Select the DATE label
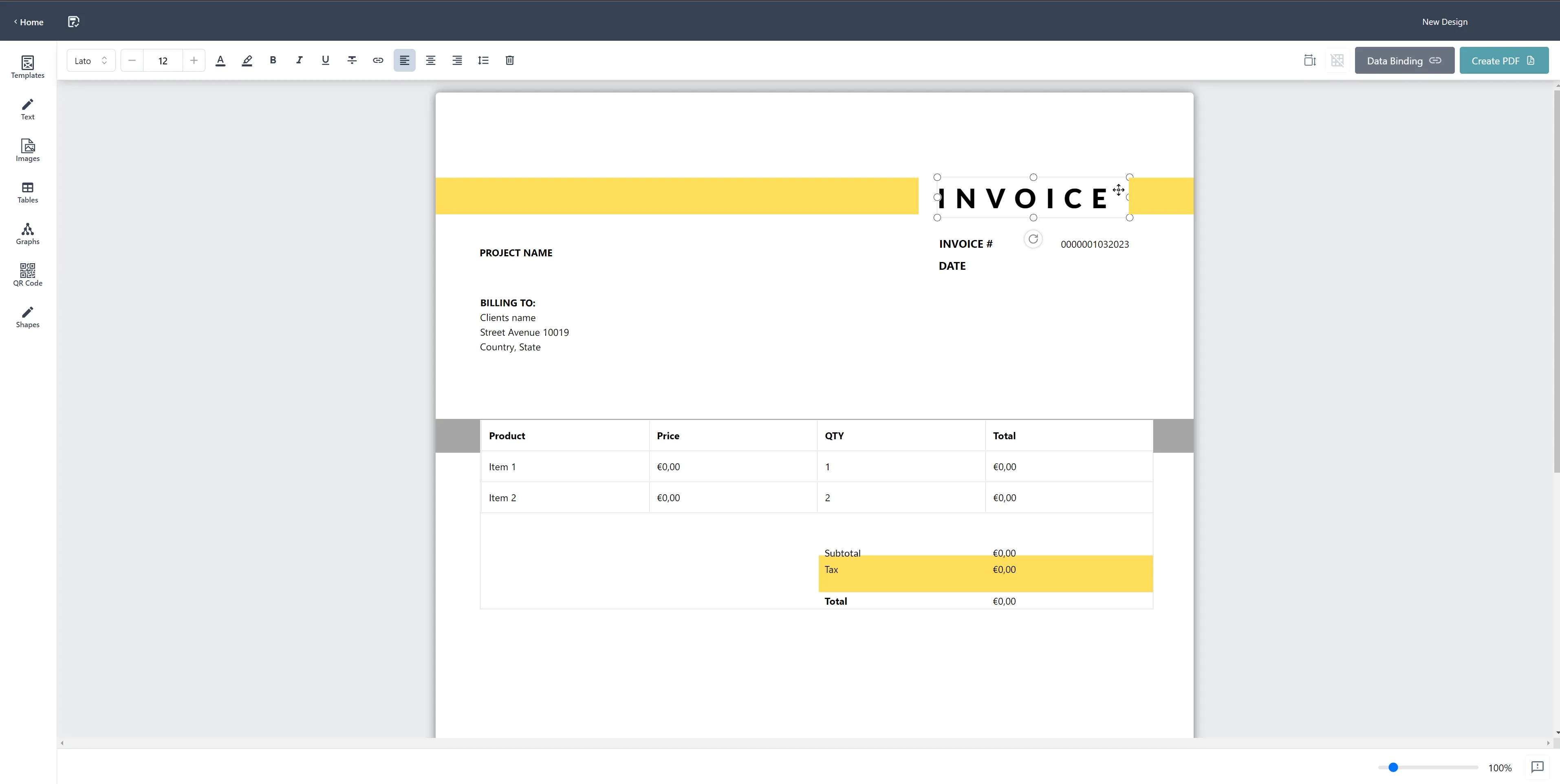The width and height of the screenshot is (1560, 784). [953, 266]
